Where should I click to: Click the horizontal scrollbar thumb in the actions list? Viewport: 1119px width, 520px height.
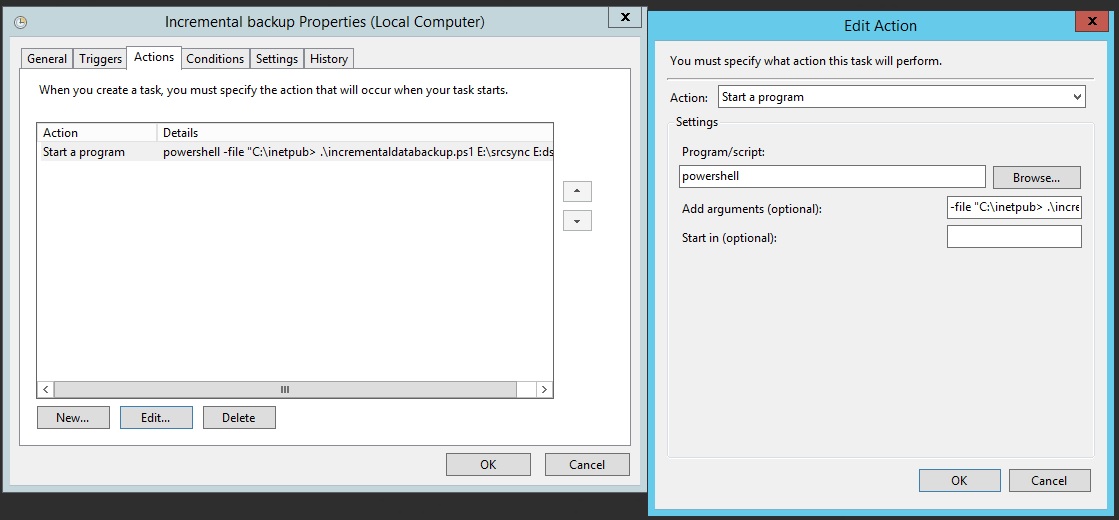click(x=285, y=389)
